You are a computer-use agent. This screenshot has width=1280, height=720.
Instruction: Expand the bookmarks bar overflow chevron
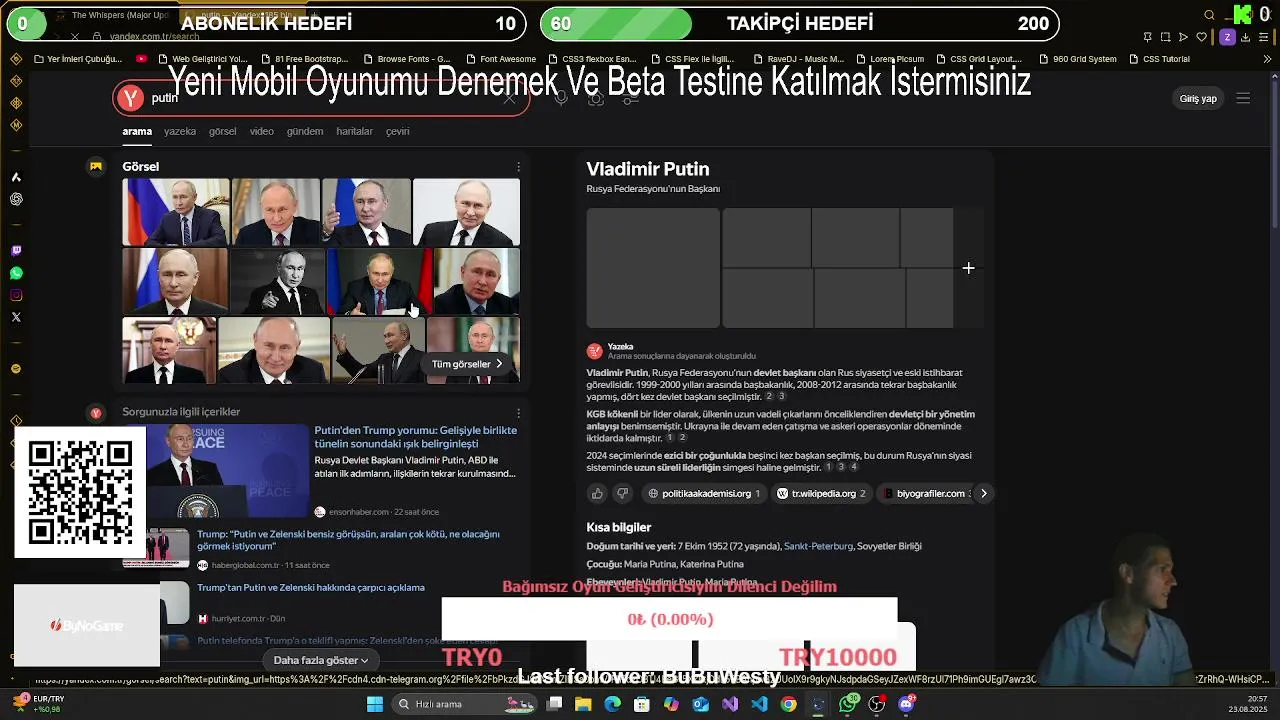[1267, 59]
